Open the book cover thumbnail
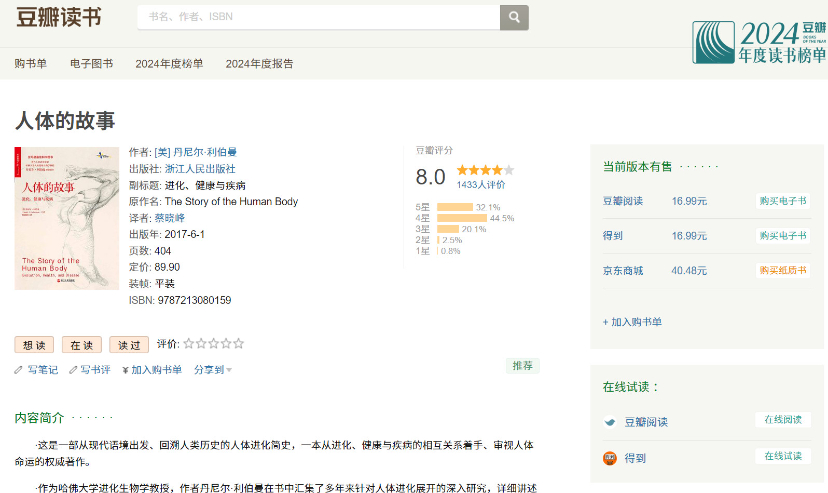The height and width of the screenshot is (493, 828). coord(67,219)
